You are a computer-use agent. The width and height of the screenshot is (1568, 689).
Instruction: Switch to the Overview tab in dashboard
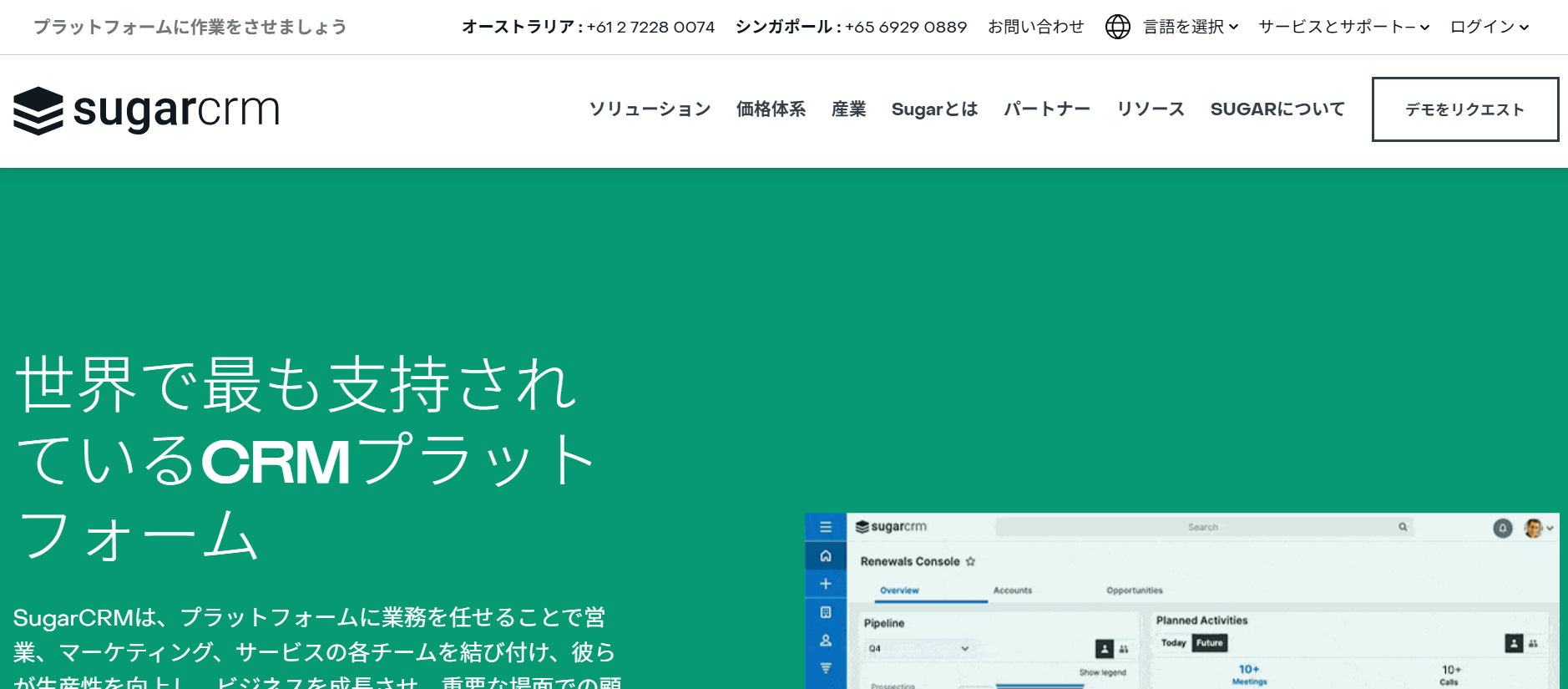coord(899,590)
